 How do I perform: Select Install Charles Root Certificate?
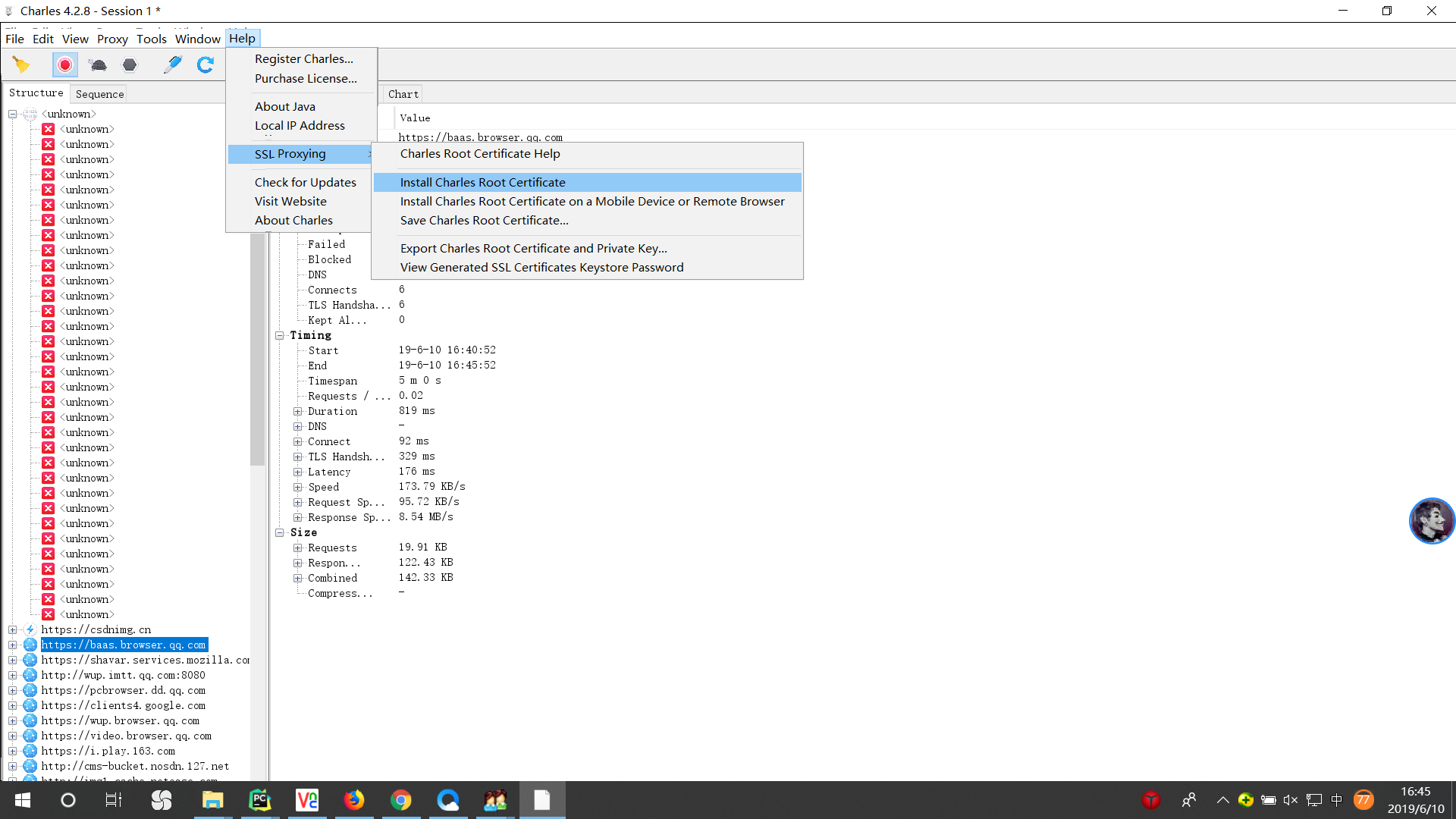(482, 182)
